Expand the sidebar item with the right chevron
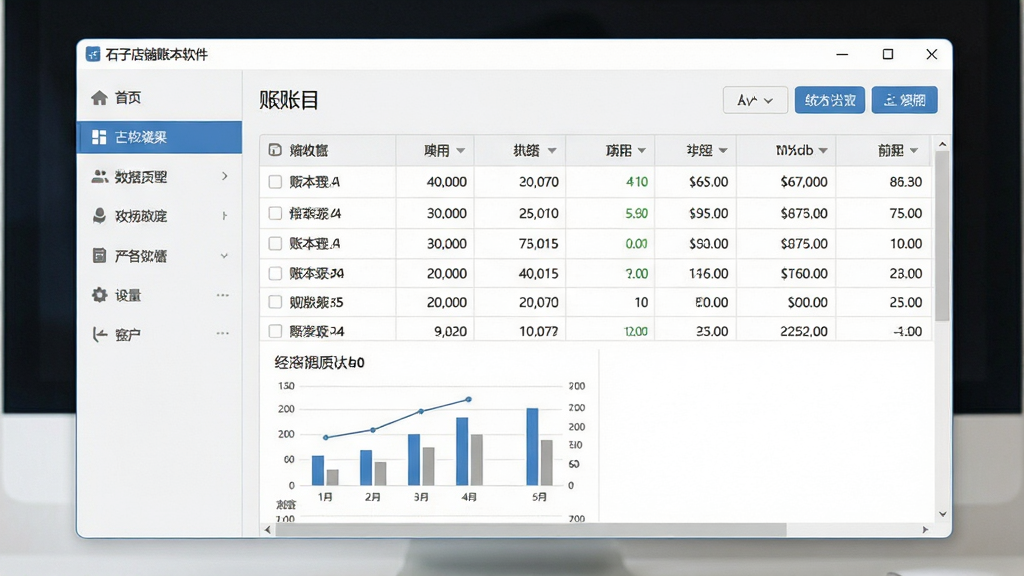This screenshot has width=1024, height=576. pyautogui.click(x=225, y=176)
